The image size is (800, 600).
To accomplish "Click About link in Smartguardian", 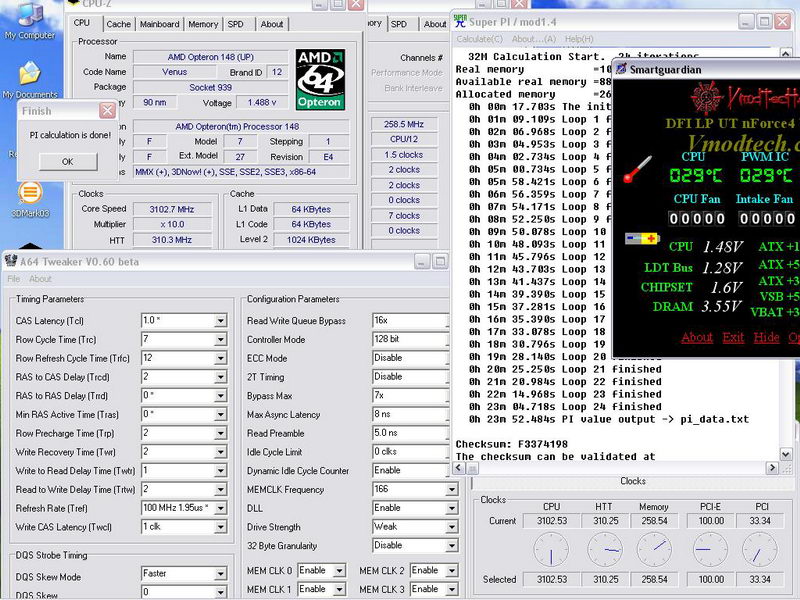I will point(697,337).
